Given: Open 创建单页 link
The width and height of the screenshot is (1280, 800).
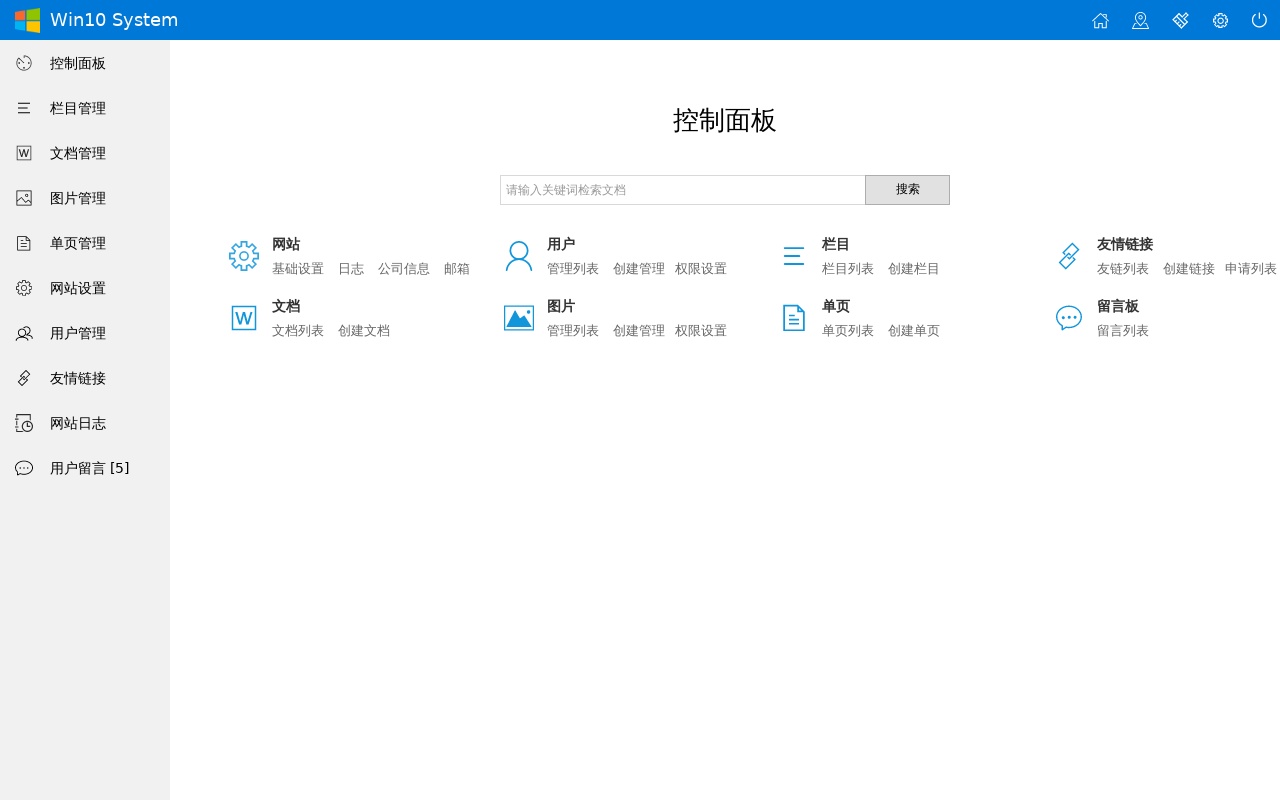Looking at the screenshot, I should click(914, 331).
